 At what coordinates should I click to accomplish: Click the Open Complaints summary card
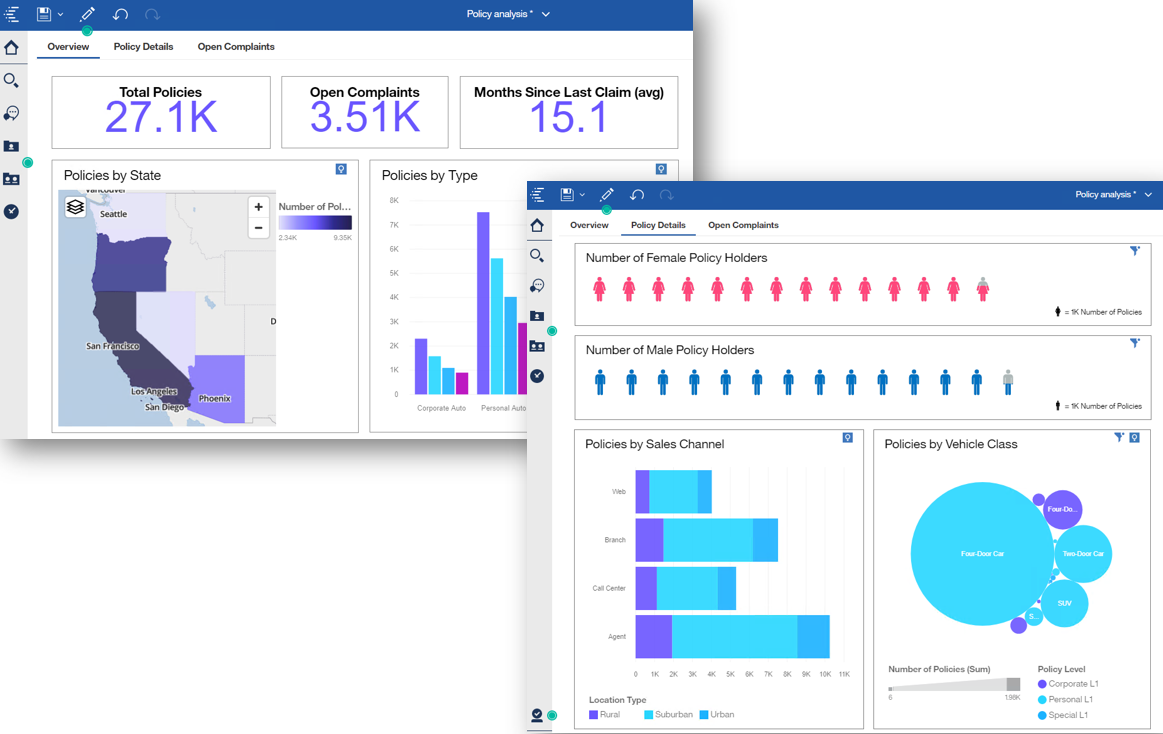364,112
